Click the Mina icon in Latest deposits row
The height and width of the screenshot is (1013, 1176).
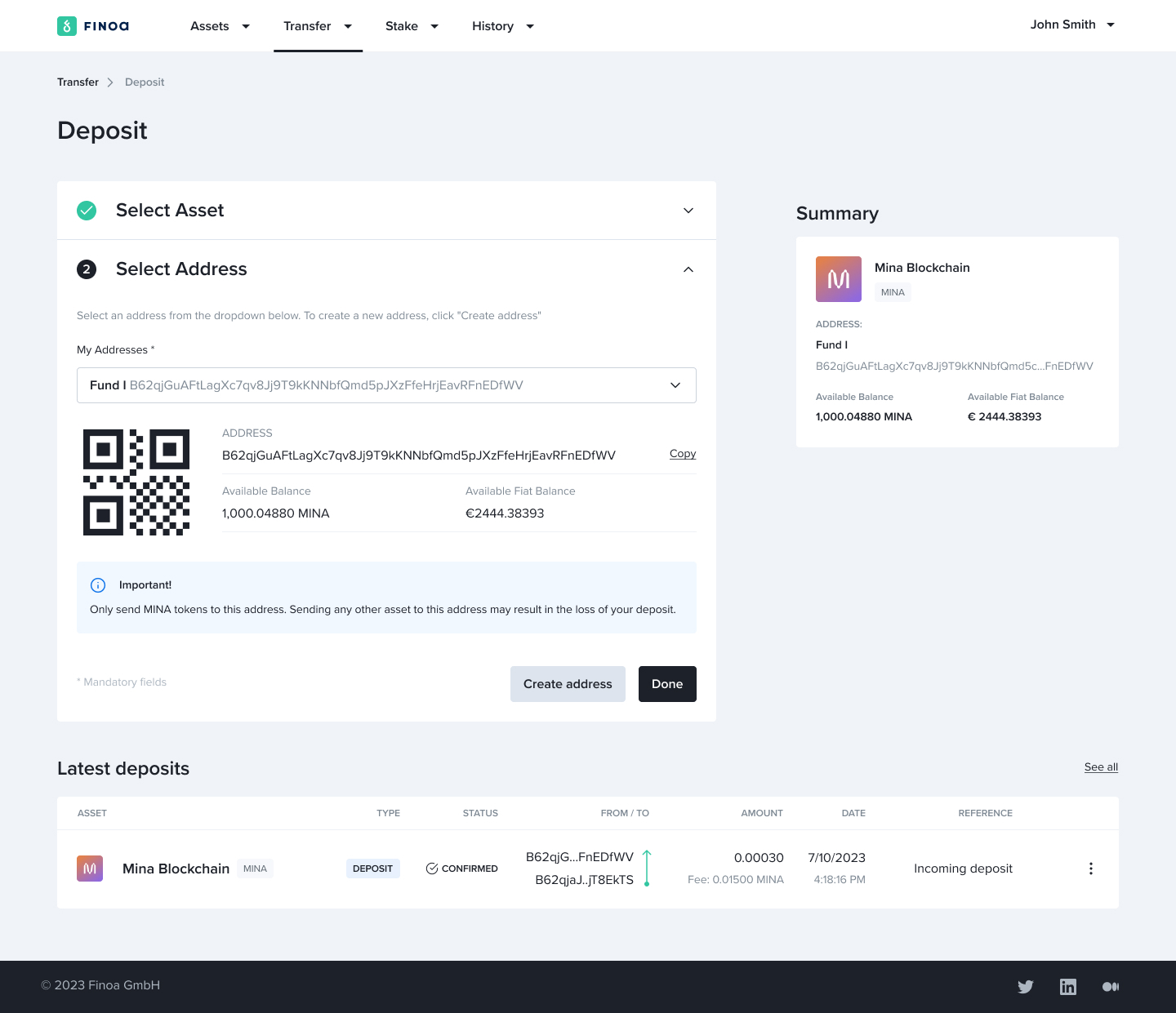click(90, 869)
